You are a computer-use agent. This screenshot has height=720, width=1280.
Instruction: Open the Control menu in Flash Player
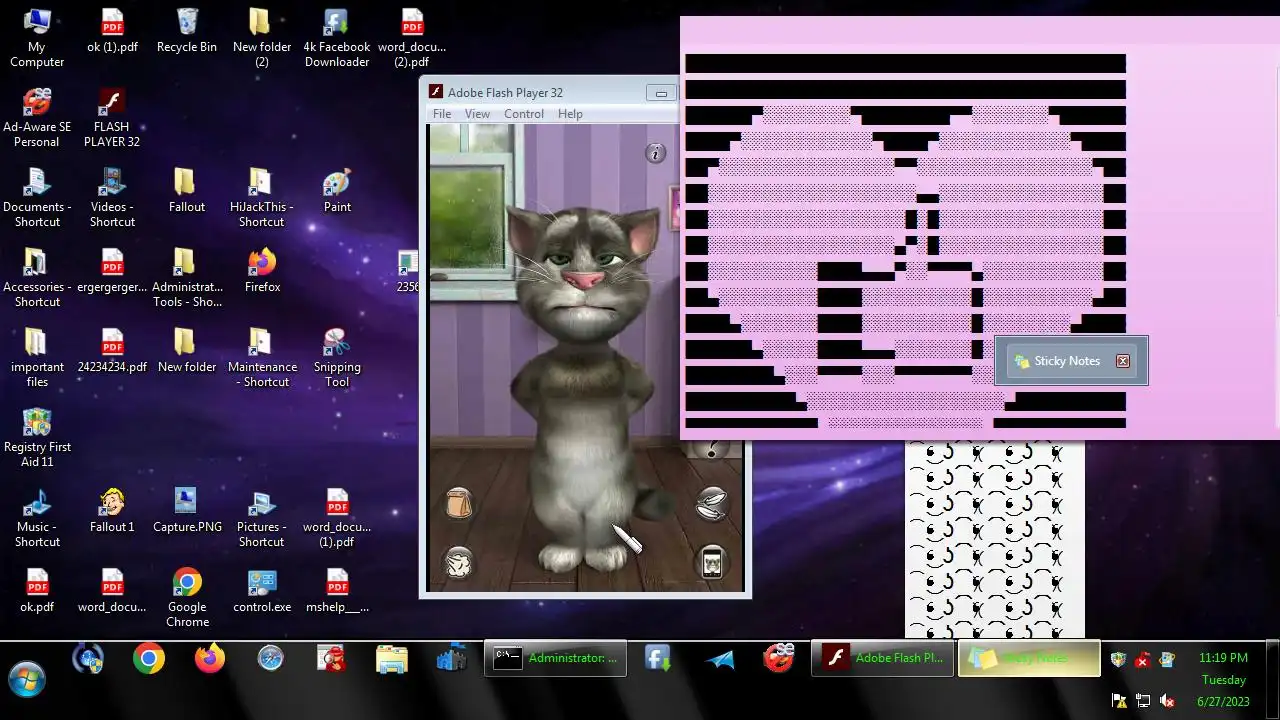click(524, 114)
